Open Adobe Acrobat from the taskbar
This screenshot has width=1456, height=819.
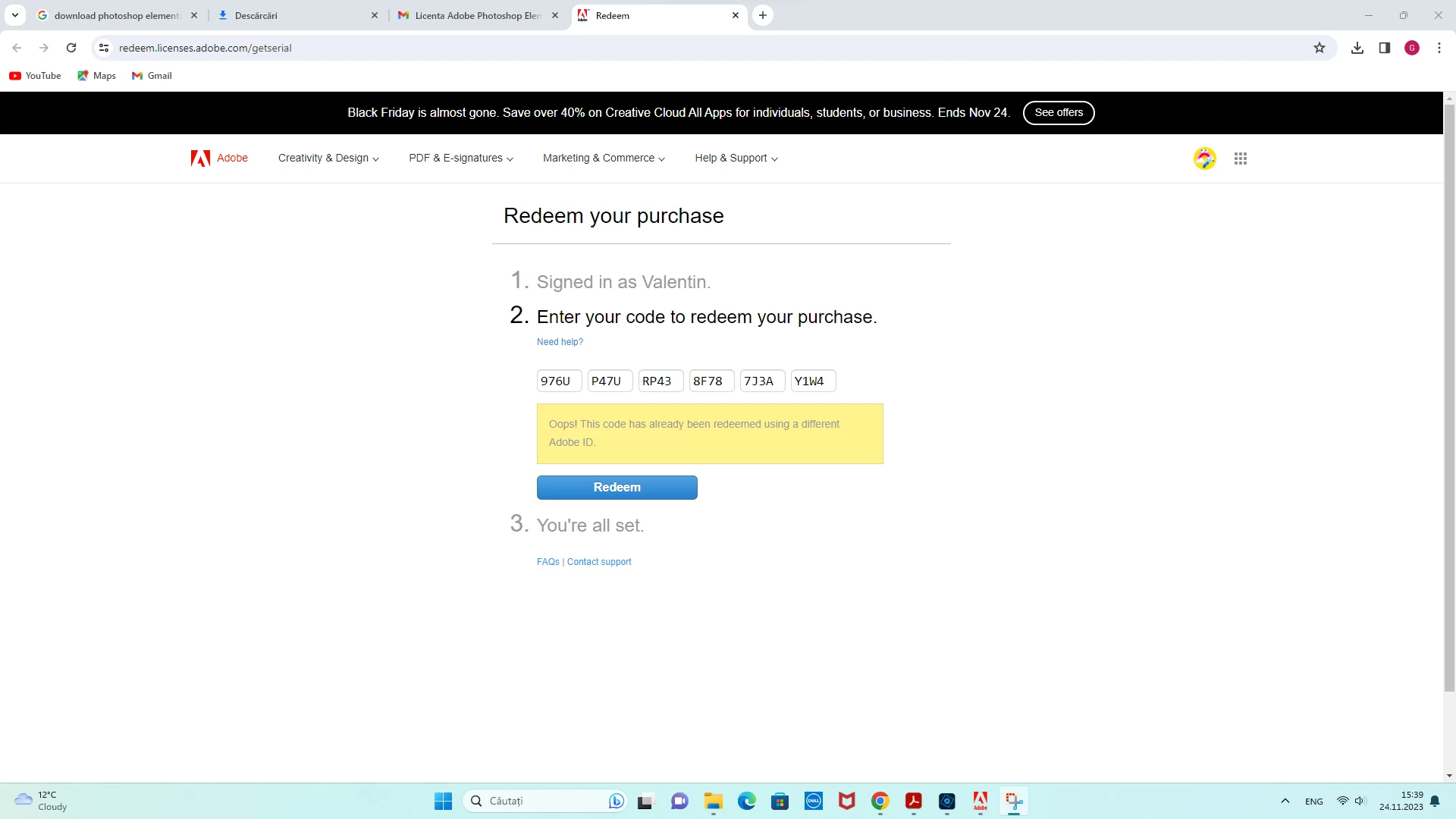point(913,802)
